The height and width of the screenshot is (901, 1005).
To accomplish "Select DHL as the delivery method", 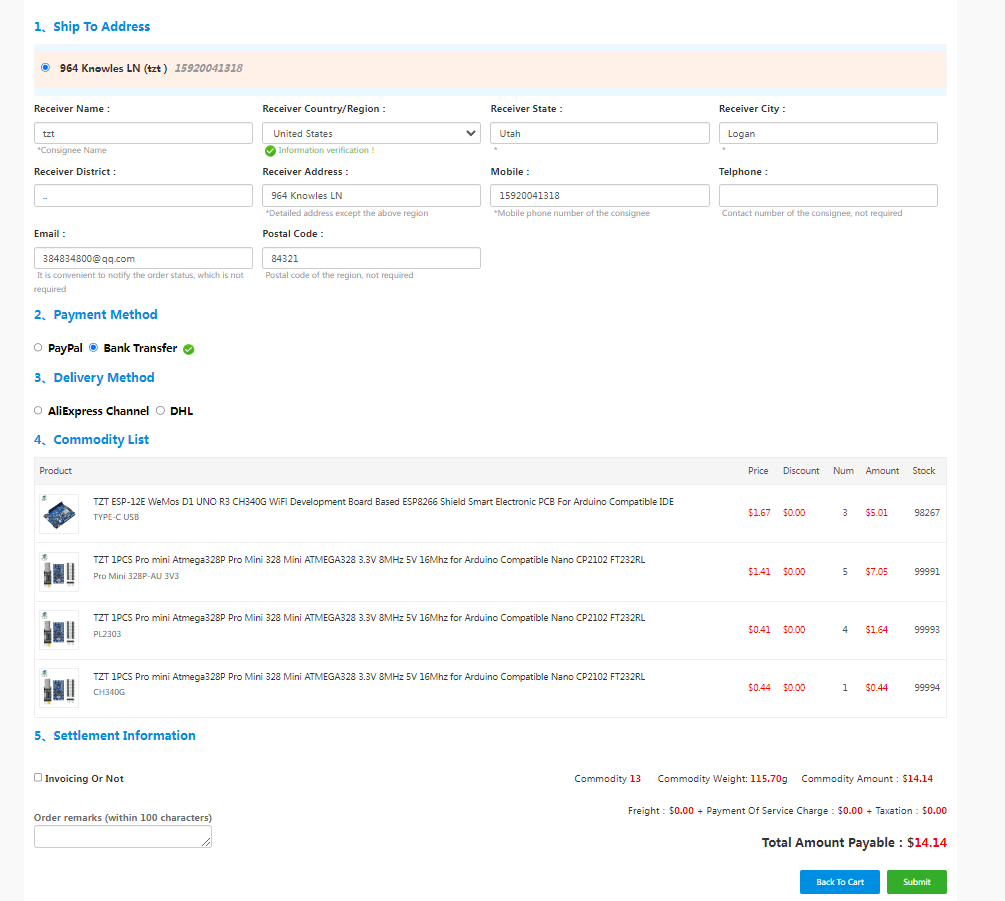I will 160,410.
